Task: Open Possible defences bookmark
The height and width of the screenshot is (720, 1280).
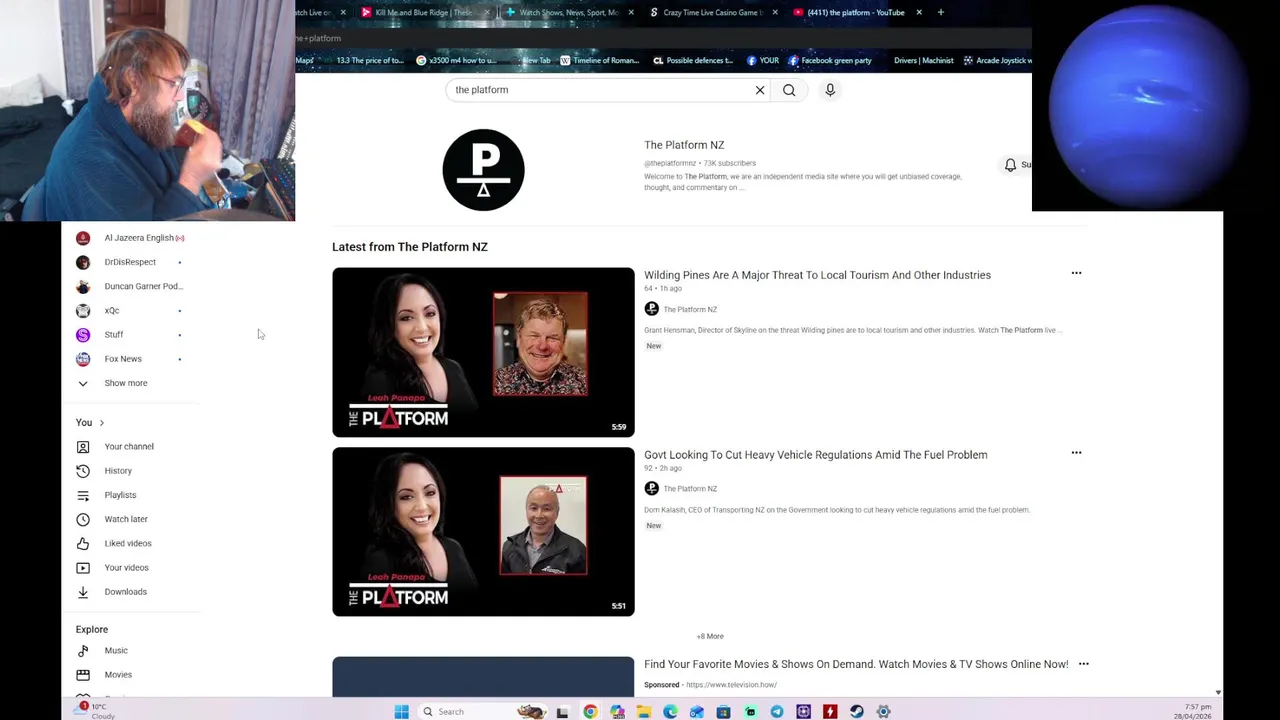Action: (x=693, y=60)
